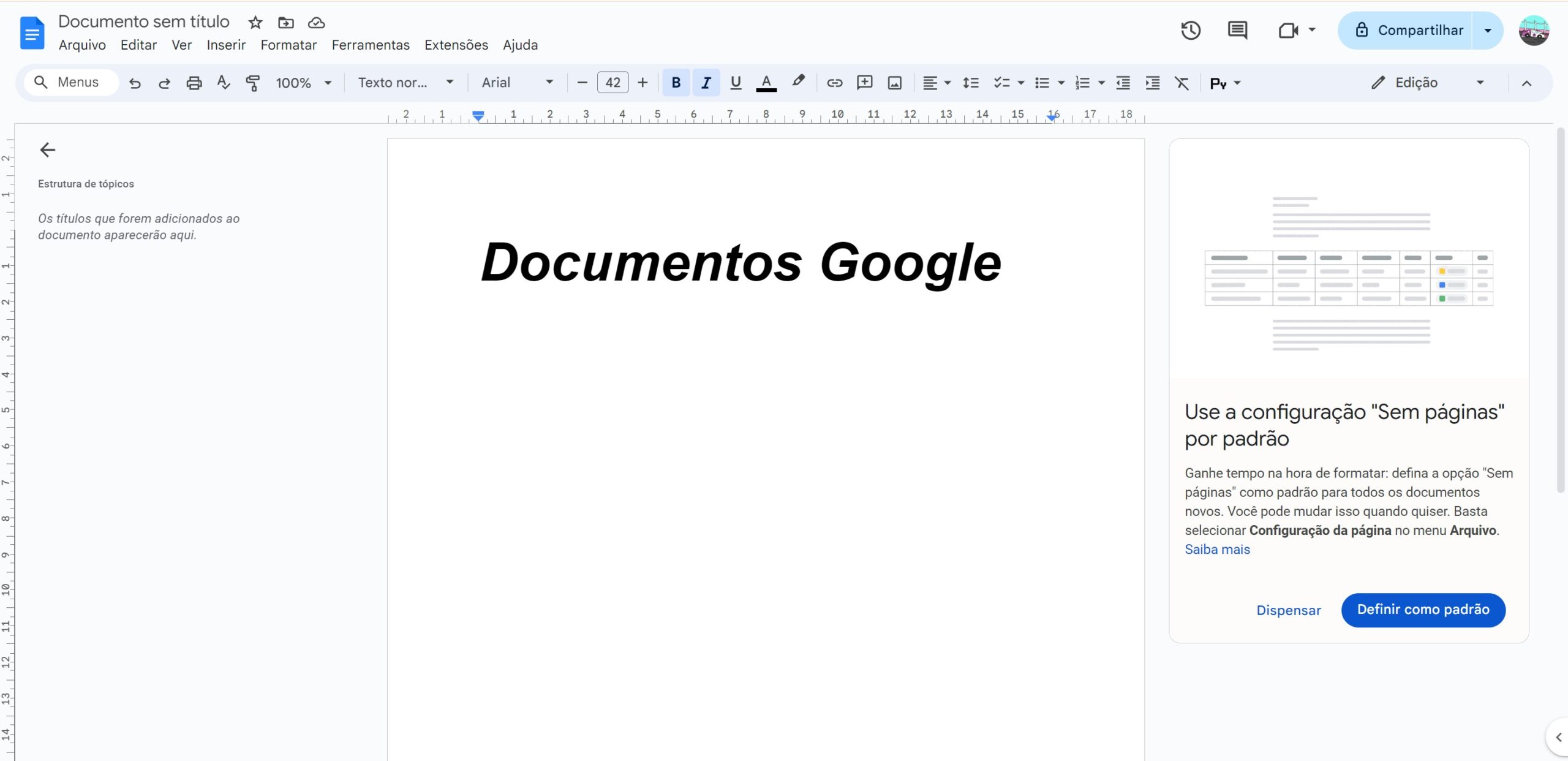The width and height of the screenshot is (1568, 761).
Task: Decrease indent
Action: (x=1123, y=83)
